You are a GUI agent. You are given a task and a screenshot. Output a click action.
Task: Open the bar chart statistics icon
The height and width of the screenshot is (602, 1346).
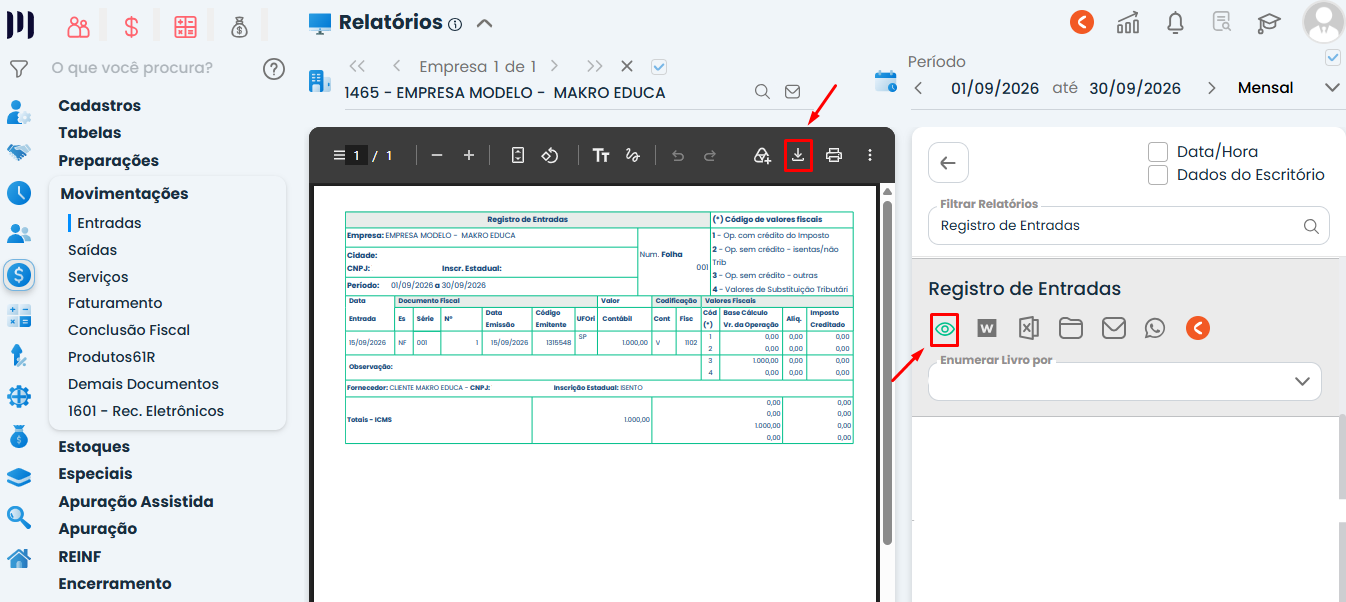(x=1128, y=22)
